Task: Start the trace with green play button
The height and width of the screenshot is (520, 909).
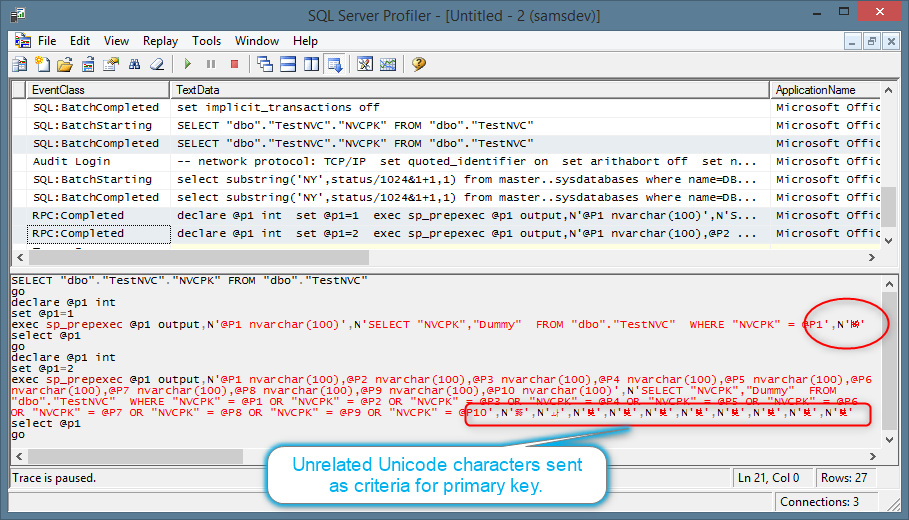Action: [187, 64]
